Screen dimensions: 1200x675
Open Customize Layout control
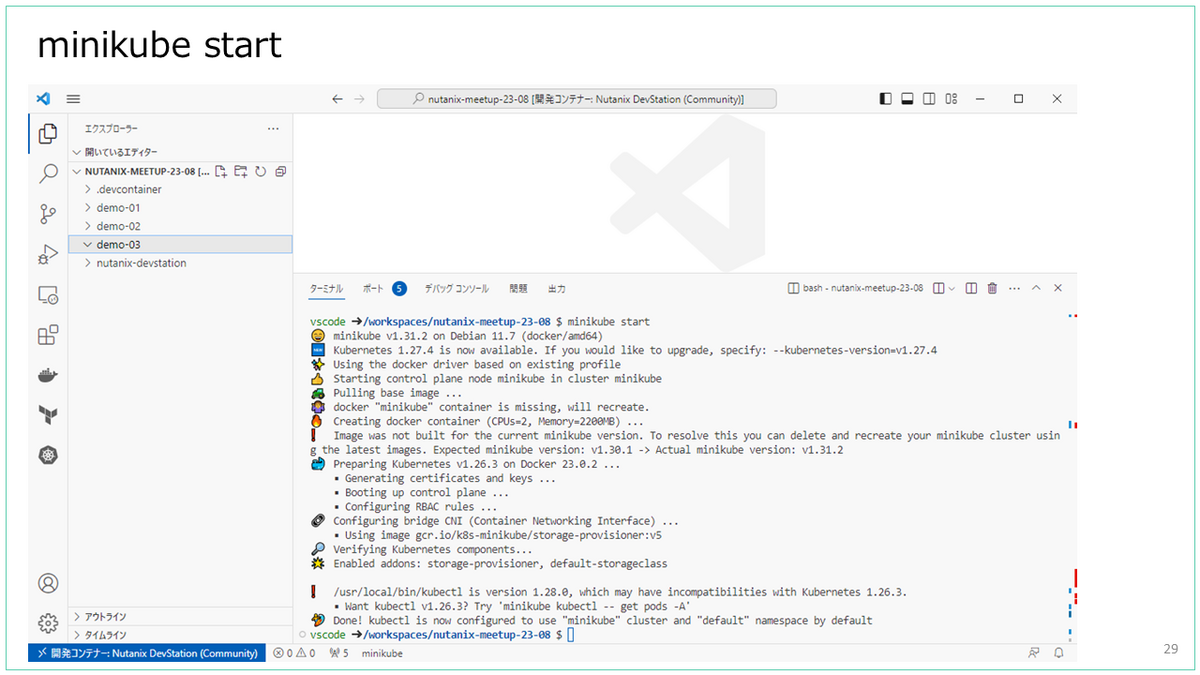click(x=951, y=99)
